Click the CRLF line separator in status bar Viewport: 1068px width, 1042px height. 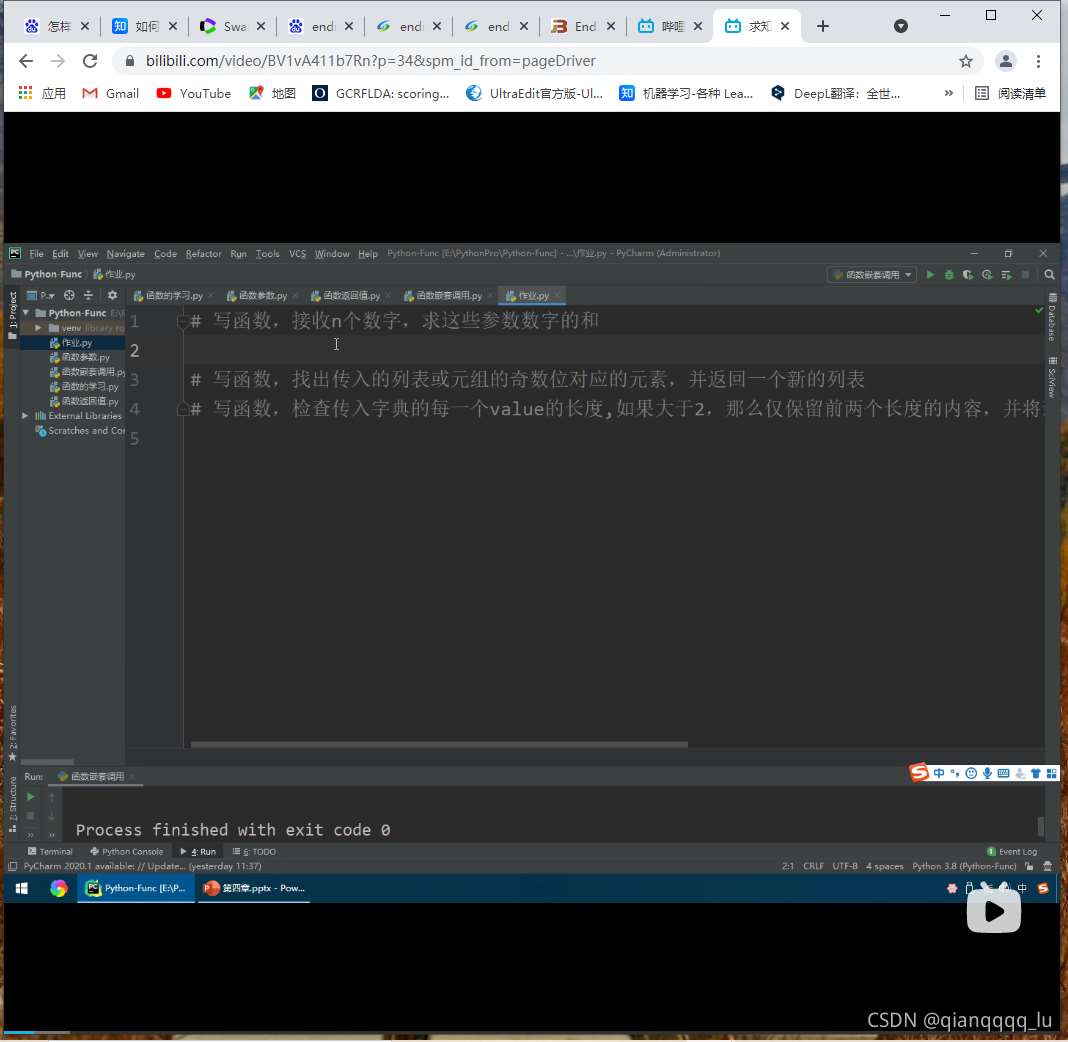click(813, 866)
